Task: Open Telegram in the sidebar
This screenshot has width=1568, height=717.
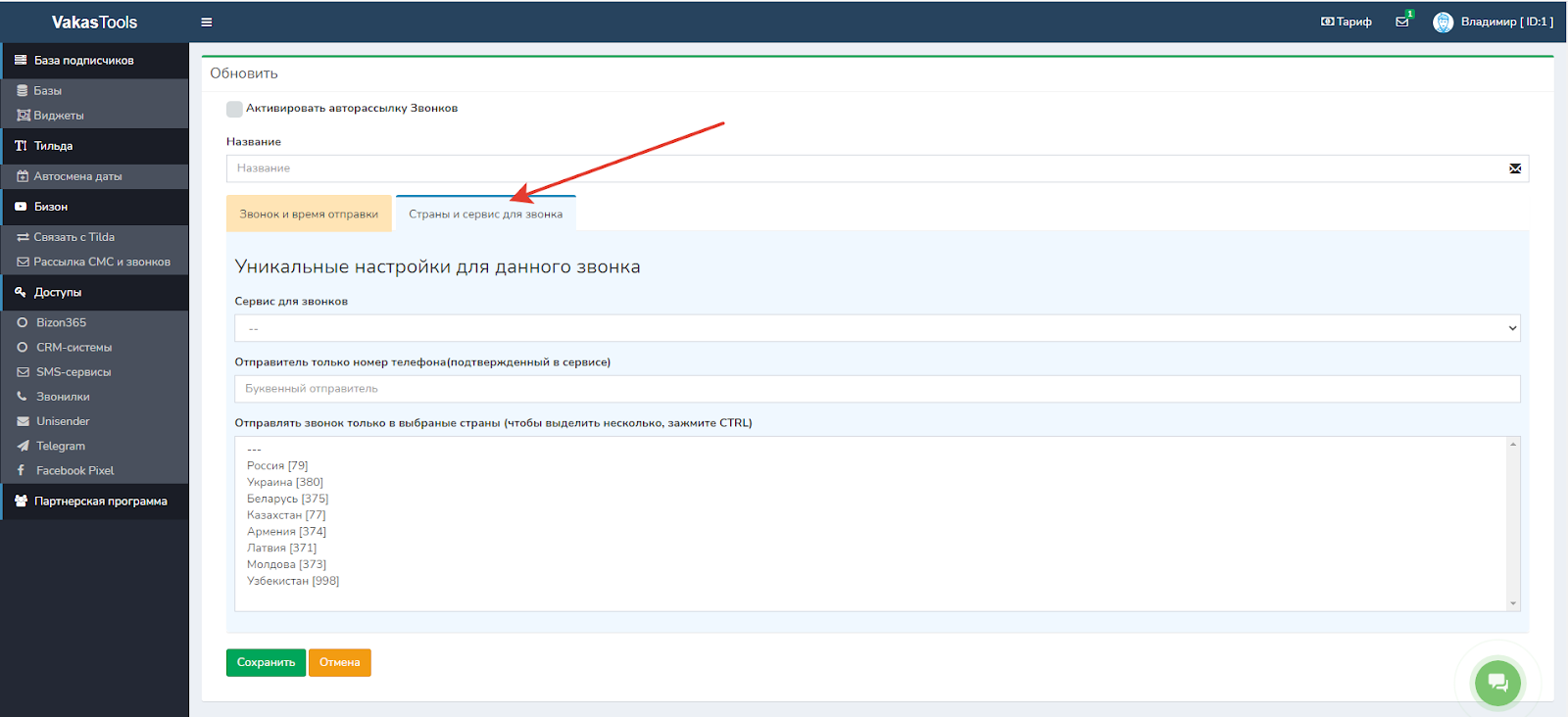Action: pyautogui.click(x=61, y=446)
